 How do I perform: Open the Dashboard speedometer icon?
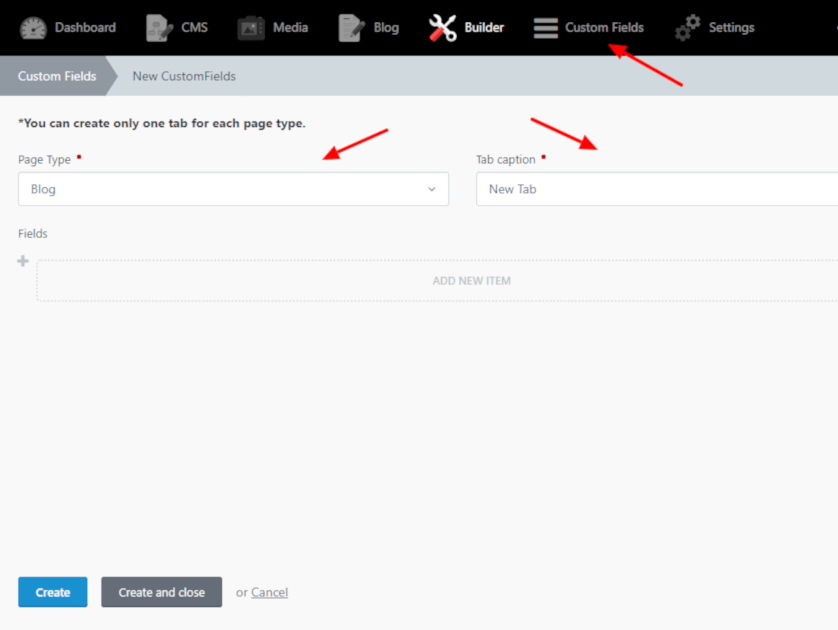pyautogui.click(x=33, y=28)
